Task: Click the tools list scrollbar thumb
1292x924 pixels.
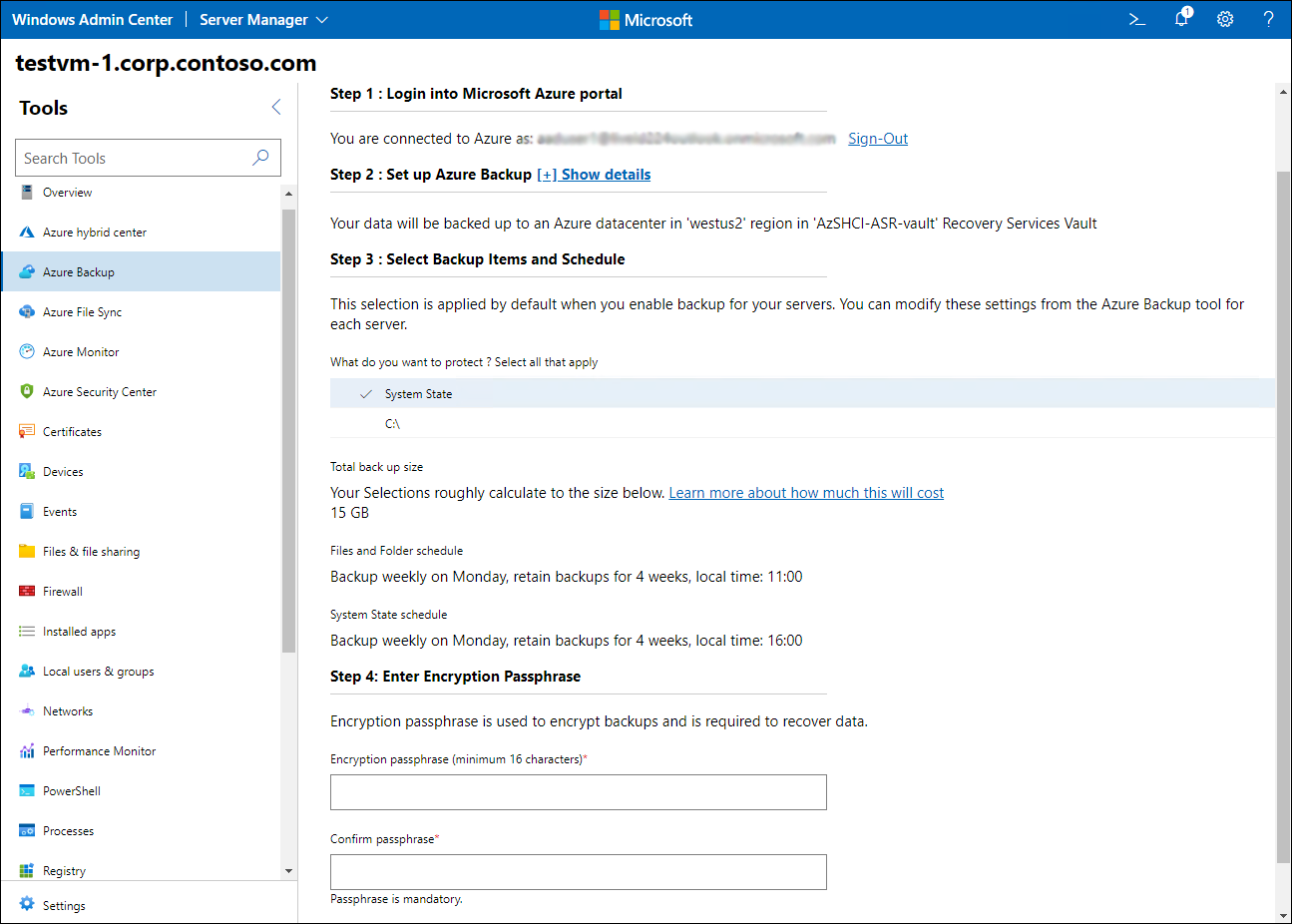Action: (288, 430)
